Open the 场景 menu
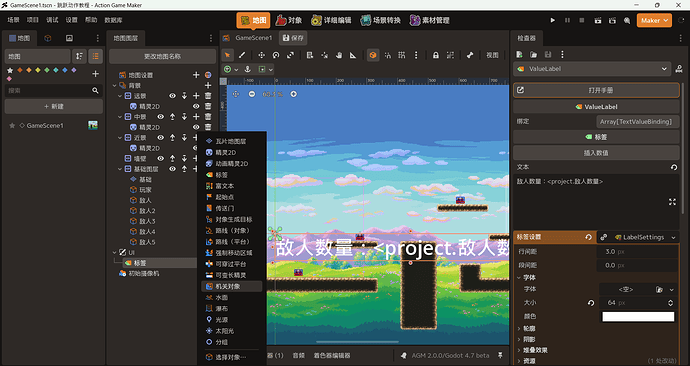 pyautogui.click(x=13, y=20)
